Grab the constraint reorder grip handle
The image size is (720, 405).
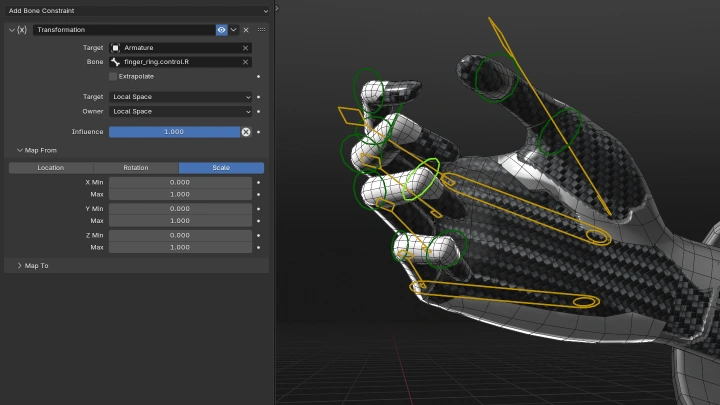[261, 30]
